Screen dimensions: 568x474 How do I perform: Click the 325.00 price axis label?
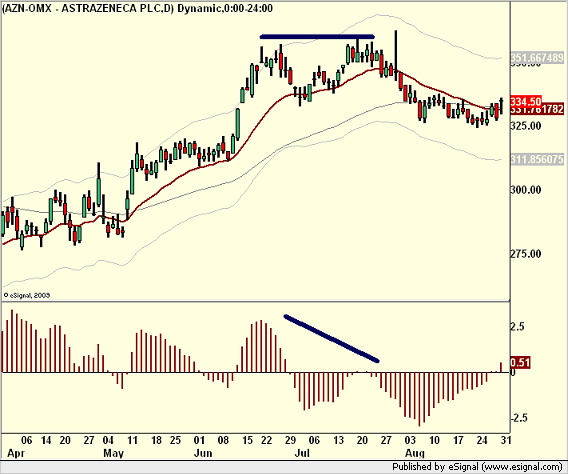(x=526, y=126)
